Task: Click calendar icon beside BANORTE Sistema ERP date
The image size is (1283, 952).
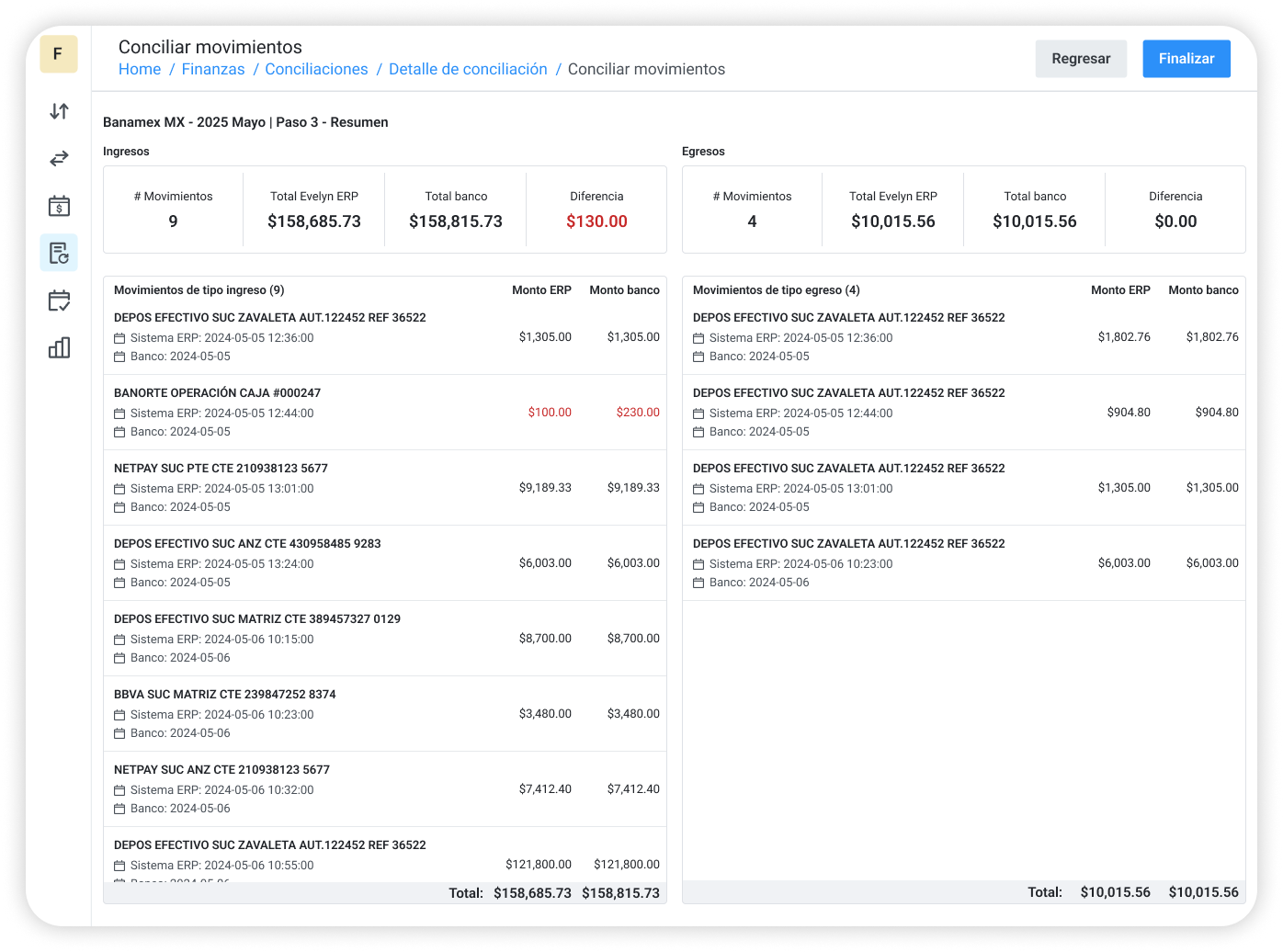Action: (119, 414)
